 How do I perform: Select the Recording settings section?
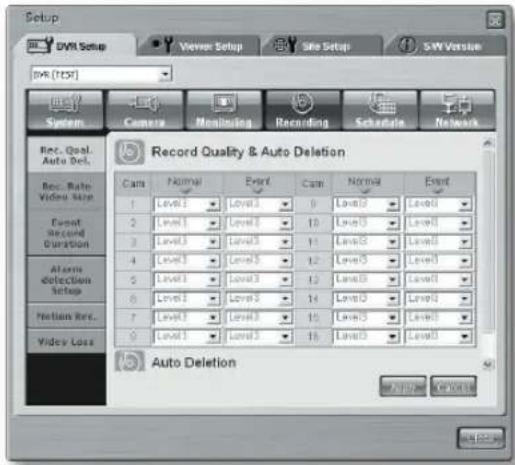point(303,110)
